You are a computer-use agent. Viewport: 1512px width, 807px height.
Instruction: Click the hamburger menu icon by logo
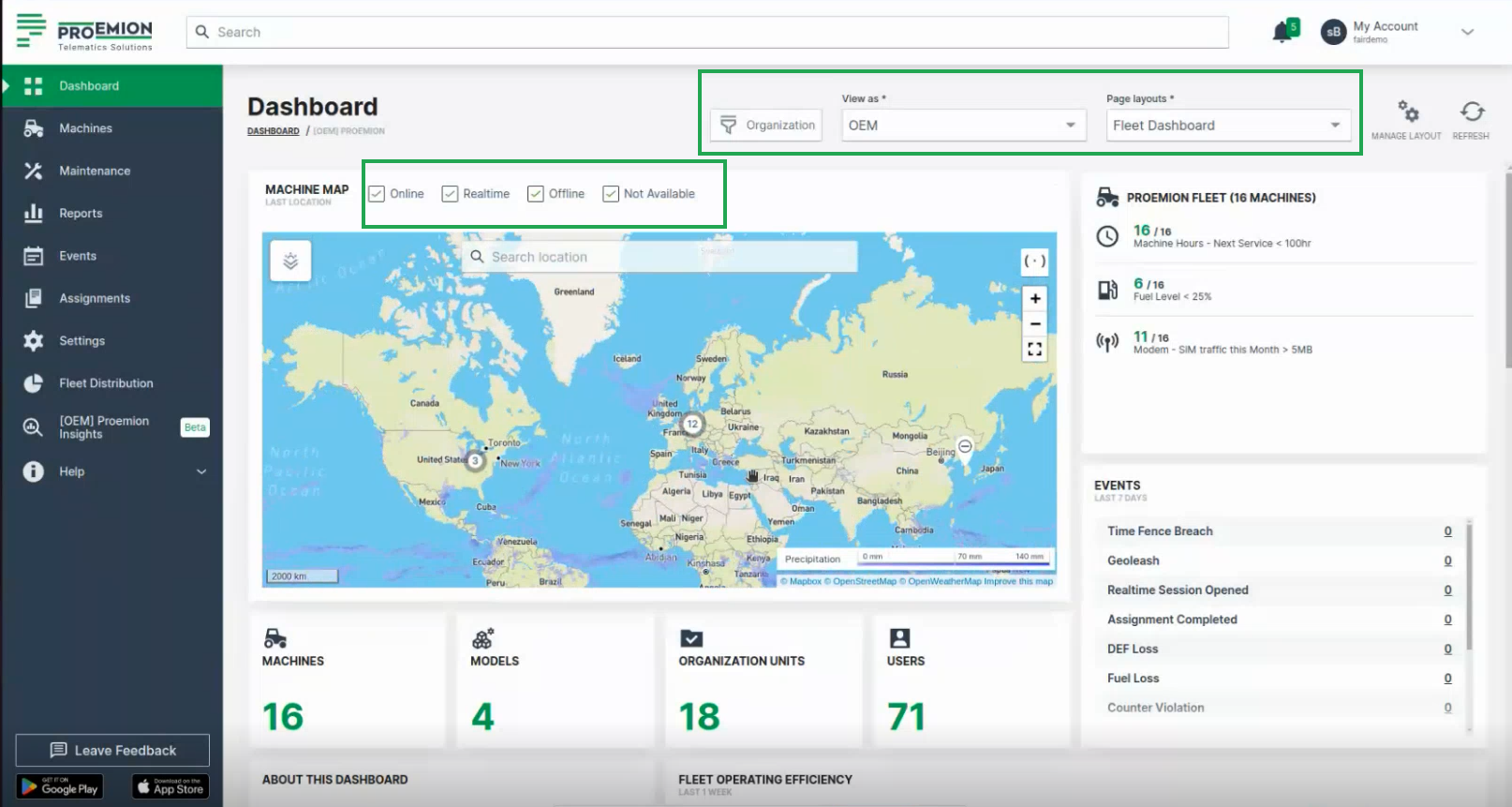pos(31,30)
